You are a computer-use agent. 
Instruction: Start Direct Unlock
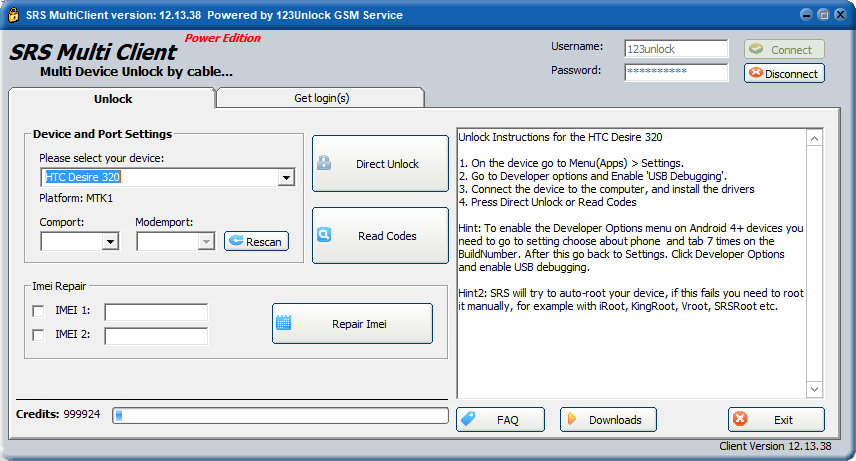(381, 163)
